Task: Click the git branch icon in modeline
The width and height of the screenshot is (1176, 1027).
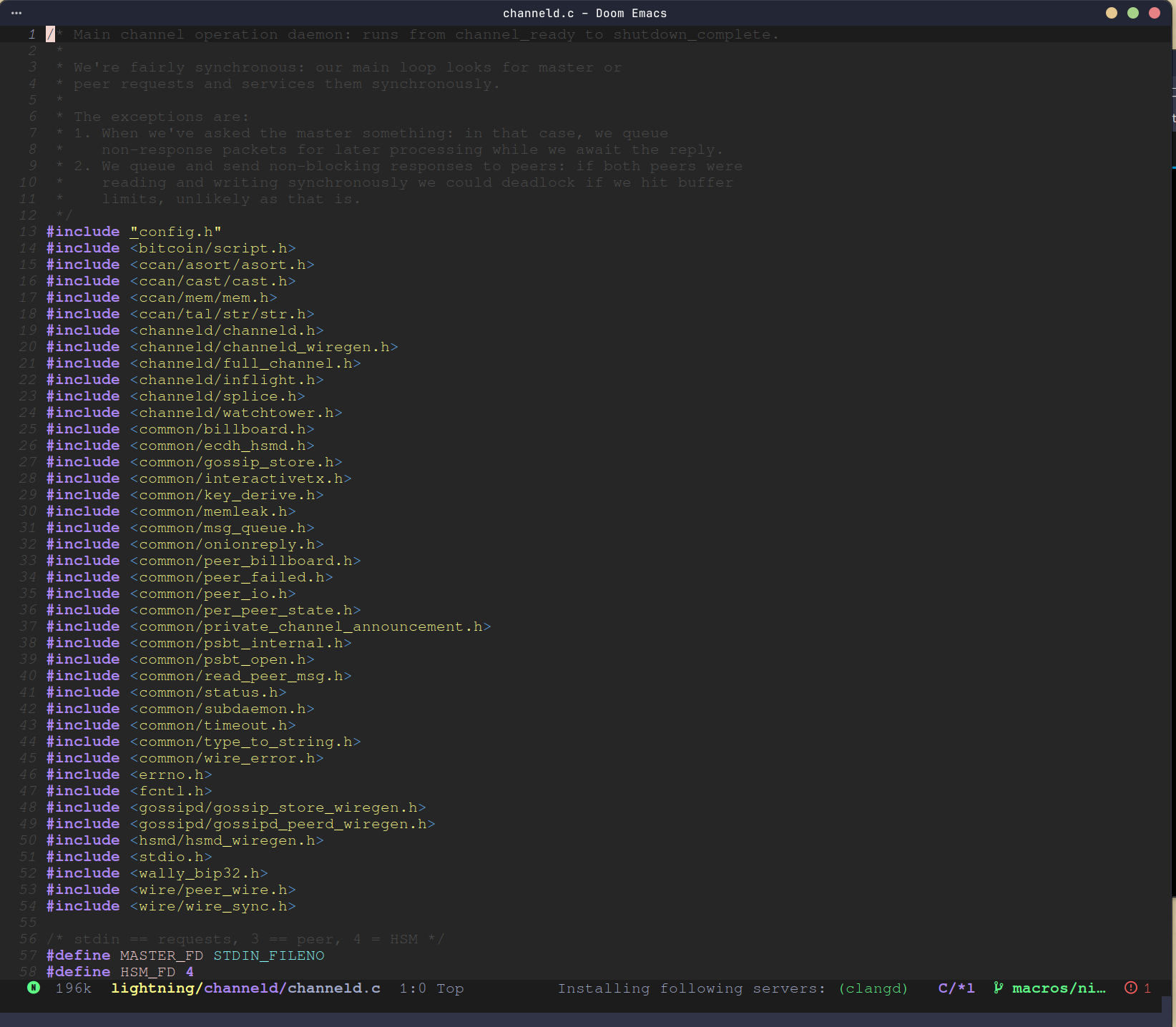Action: [x=998, y=988]
